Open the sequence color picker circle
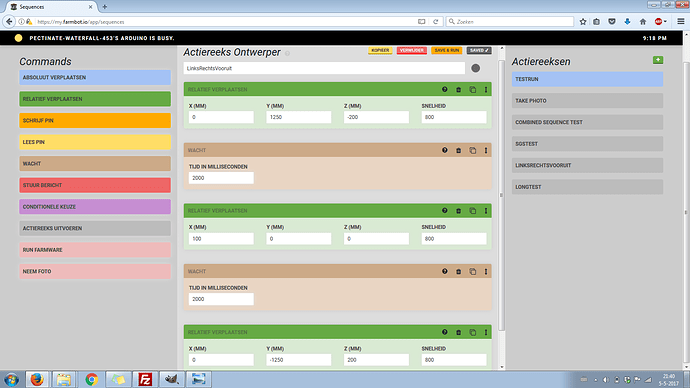Viewport: 690px width, 388px height. point(476,68)
